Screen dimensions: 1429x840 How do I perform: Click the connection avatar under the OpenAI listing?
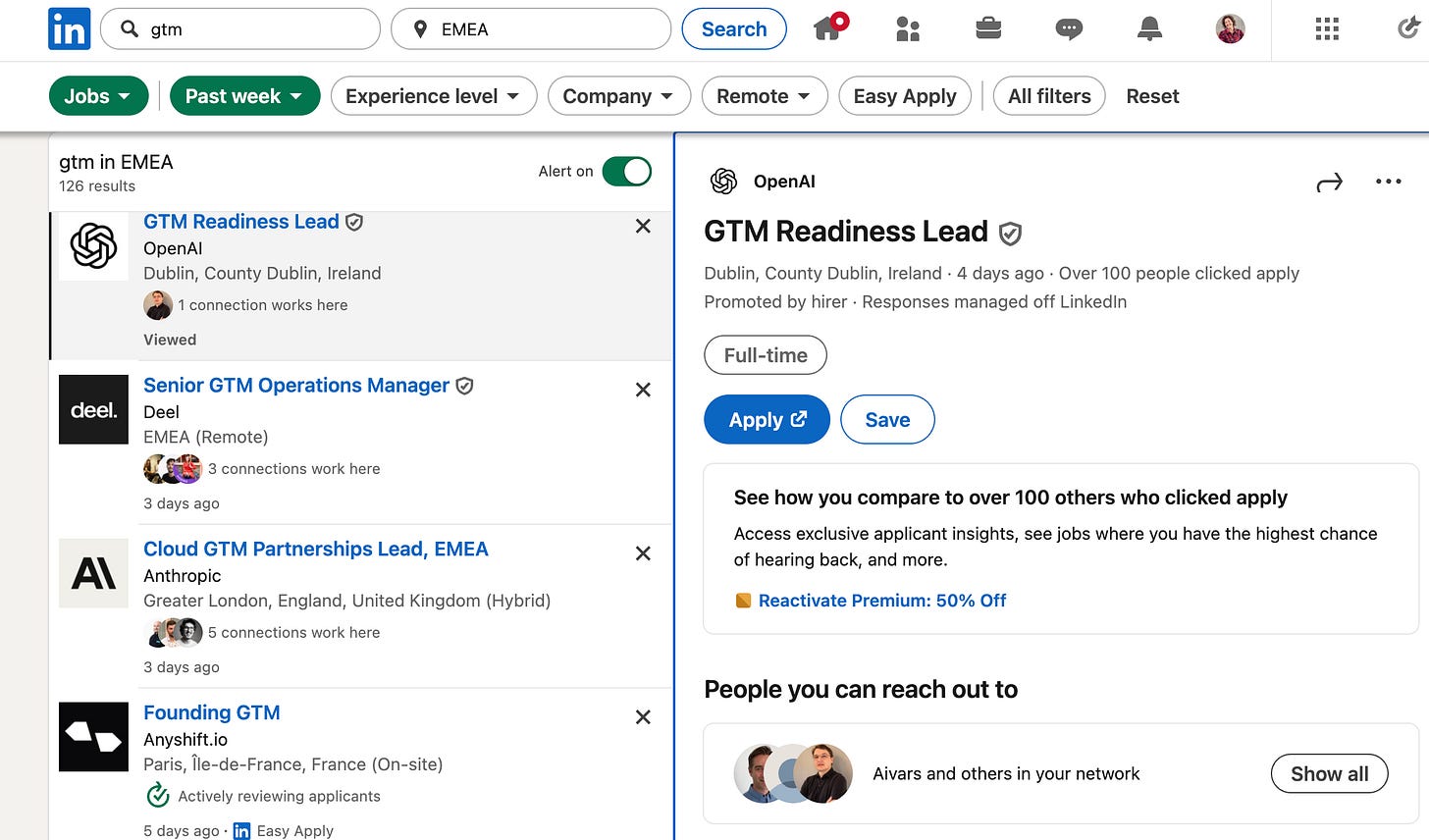(x=158, y=305)
